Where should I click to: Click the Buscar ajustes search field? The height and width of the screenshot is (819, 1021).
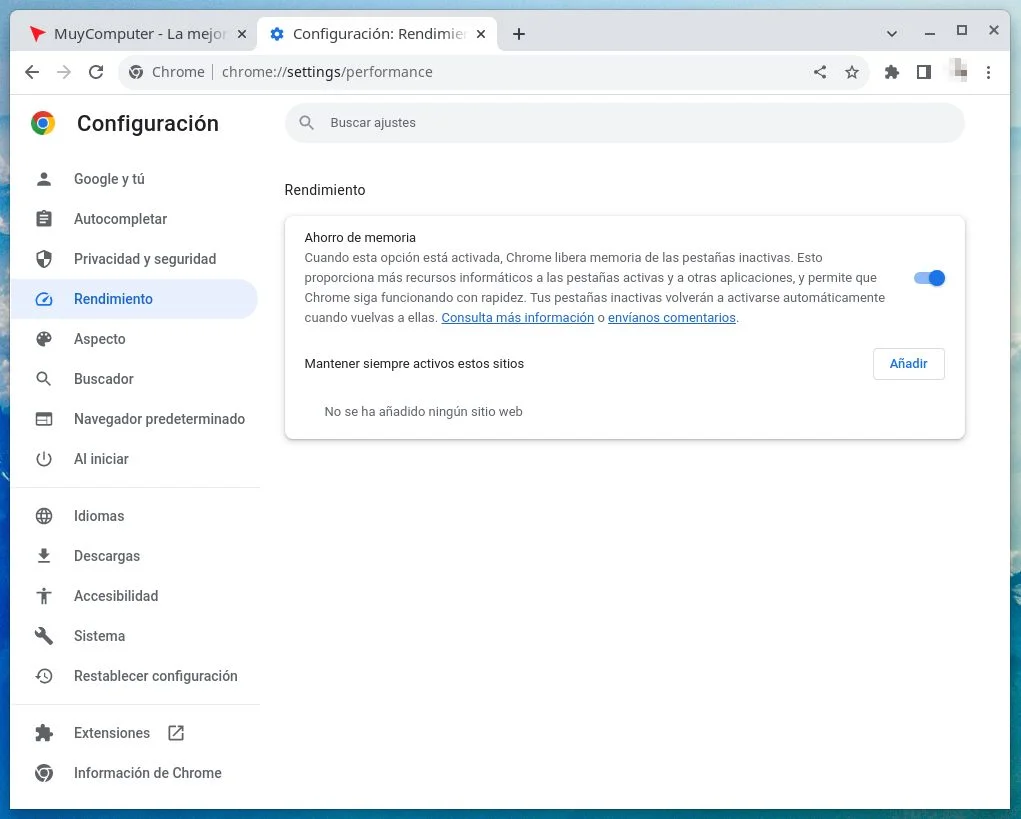coord(624,122)
